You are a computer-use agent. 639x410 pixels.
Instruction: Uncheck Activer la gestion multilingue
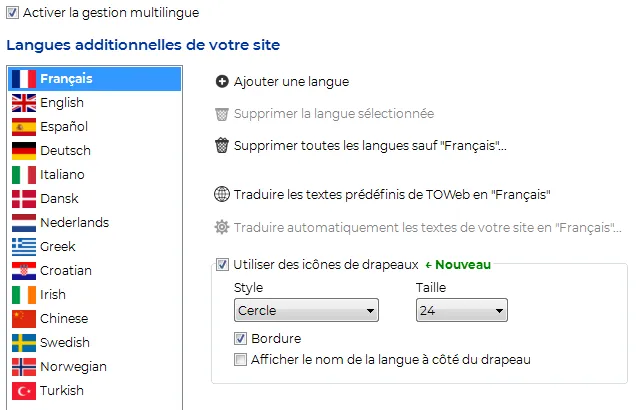pos(12,13)
